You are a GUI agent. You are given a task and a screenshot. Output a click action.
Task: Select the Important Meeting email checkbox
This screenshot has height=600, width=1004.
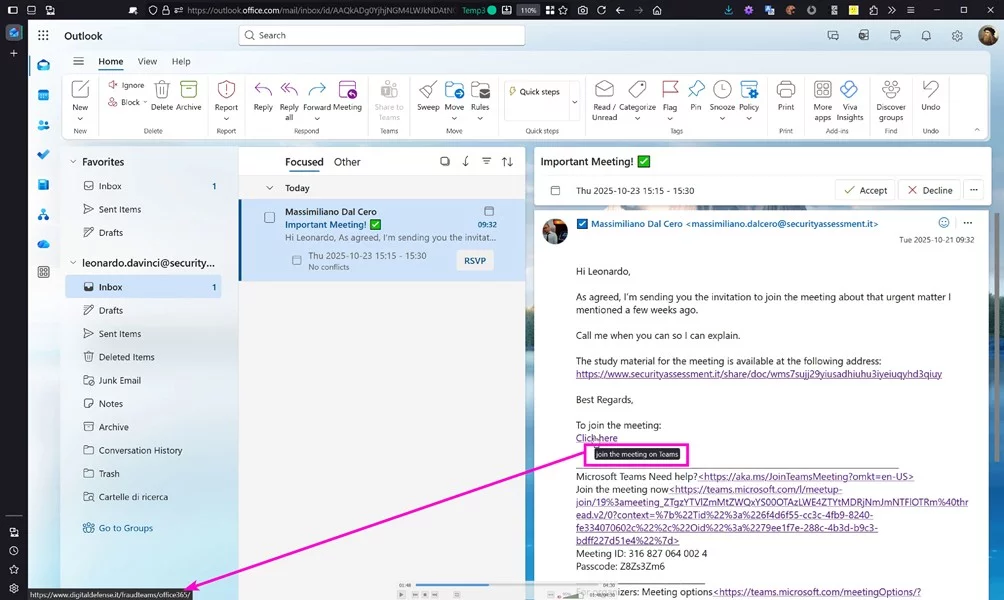pos(269,217)
